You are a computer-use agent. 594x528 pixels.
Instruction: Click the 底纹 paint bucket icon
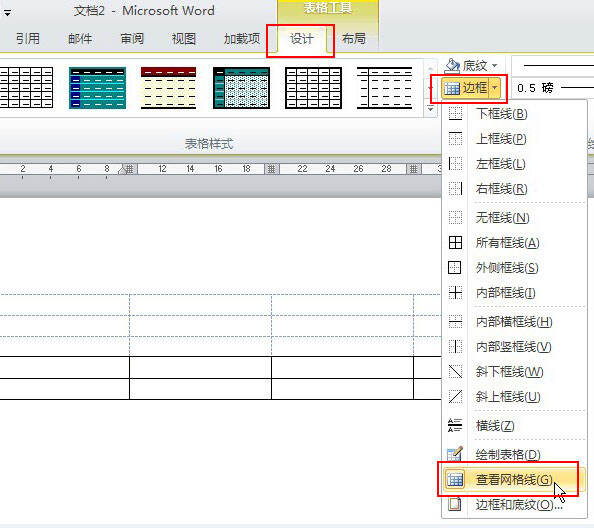tap(452, 66)
